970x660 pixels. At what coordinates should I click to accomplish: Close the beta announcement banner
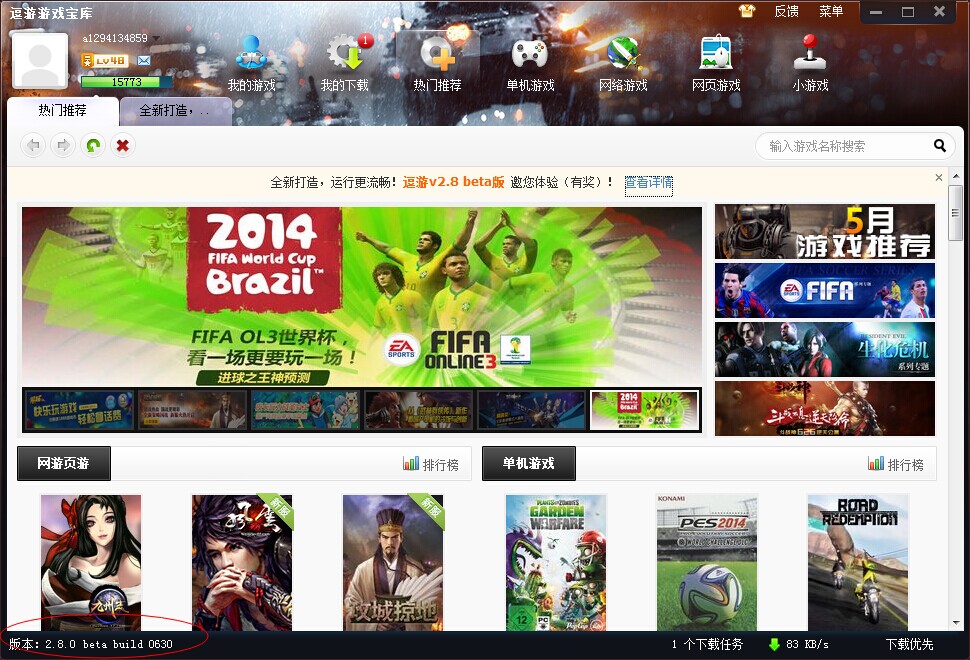click(x=938, y=178)
